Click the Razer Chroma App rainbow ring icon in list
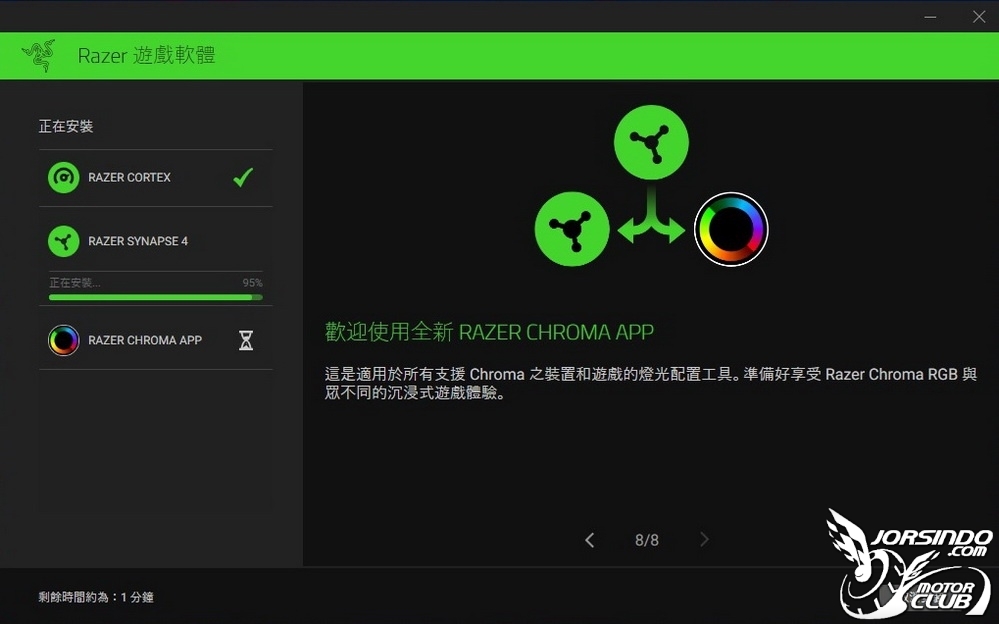The image size is (999, 624). (x=64, y=340)
